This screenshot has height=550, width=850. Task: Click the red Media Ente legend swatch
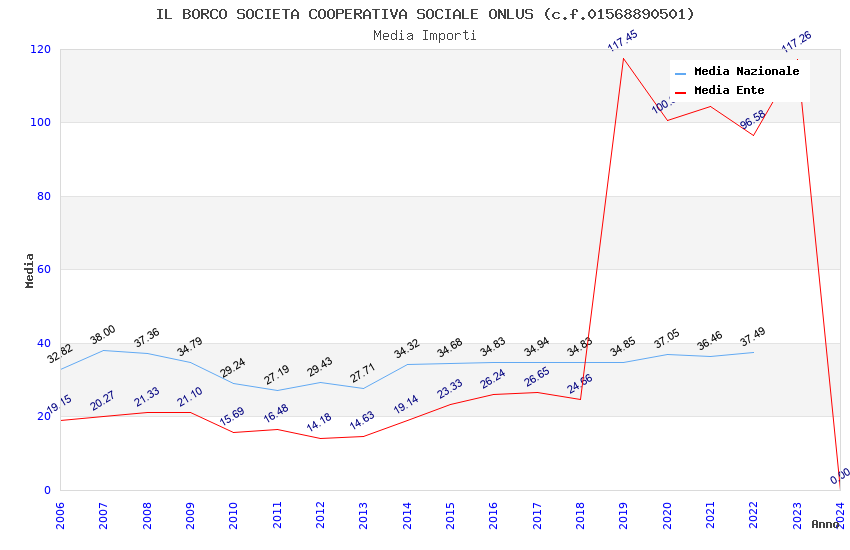pos(680,92)
